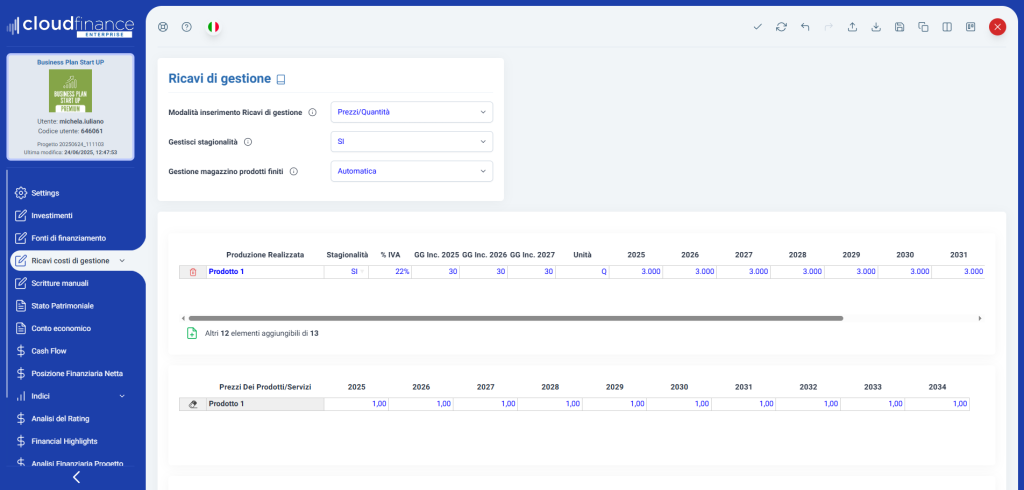Edit the Prodotto 1 name cell in Produzione Realizzata

[x=265, y=272]
